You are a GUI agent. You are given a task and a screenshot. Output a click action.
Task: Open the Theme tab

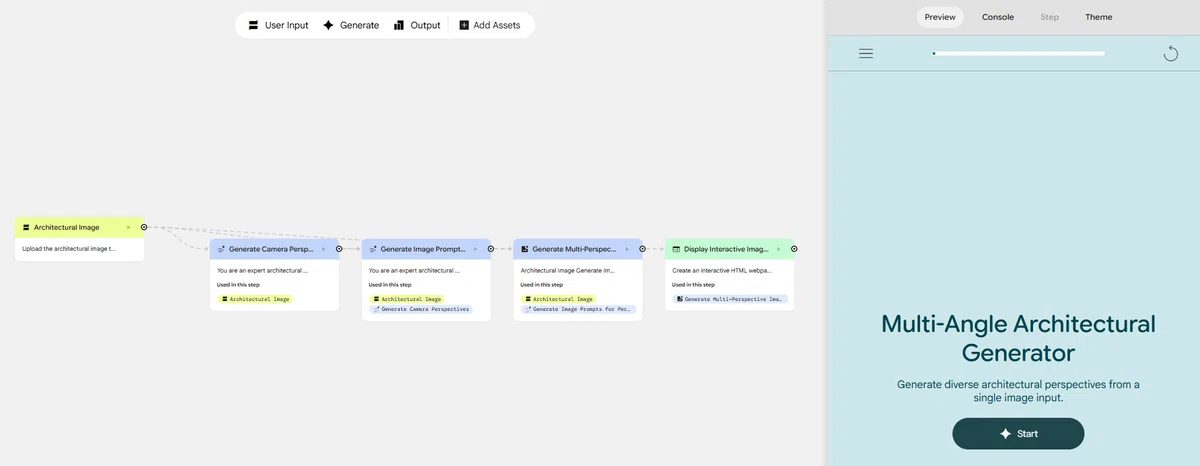click(x=1099, y=17)
